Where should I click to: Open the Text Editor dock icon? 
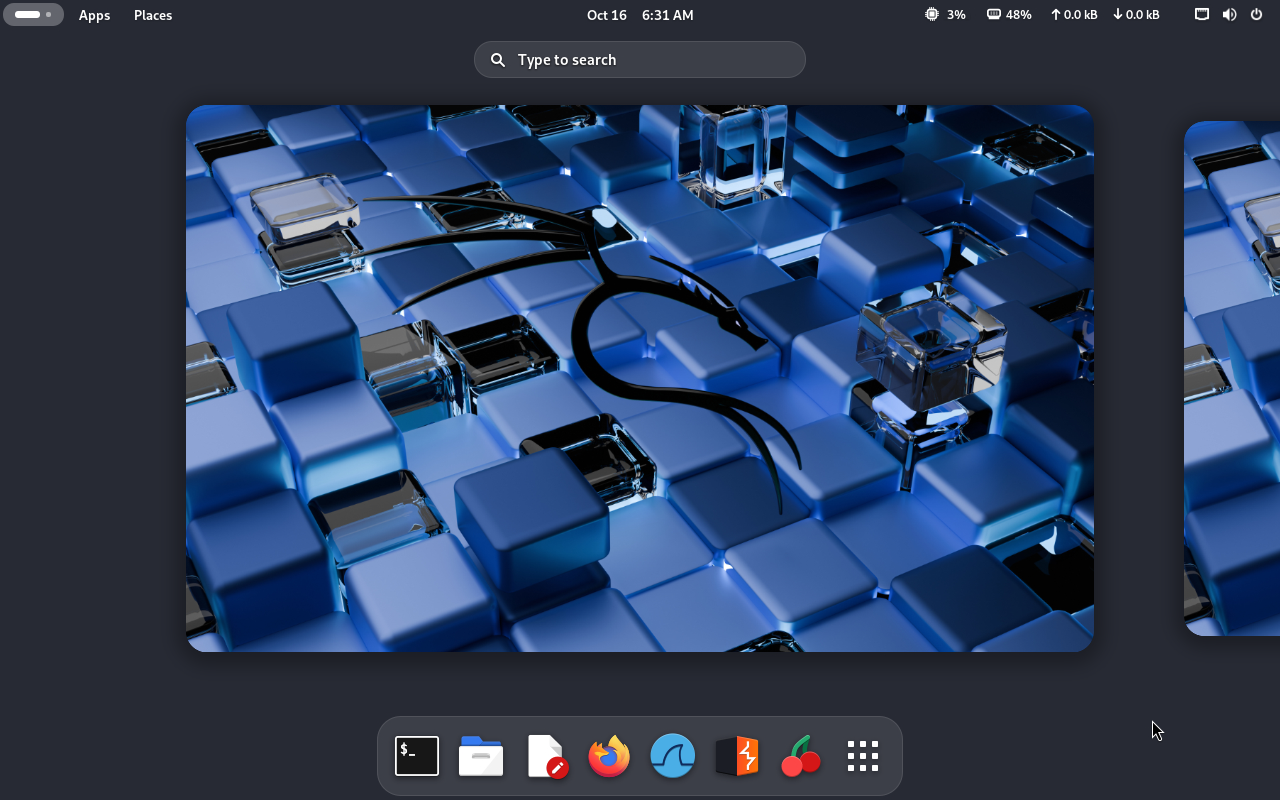click(546, 756)
